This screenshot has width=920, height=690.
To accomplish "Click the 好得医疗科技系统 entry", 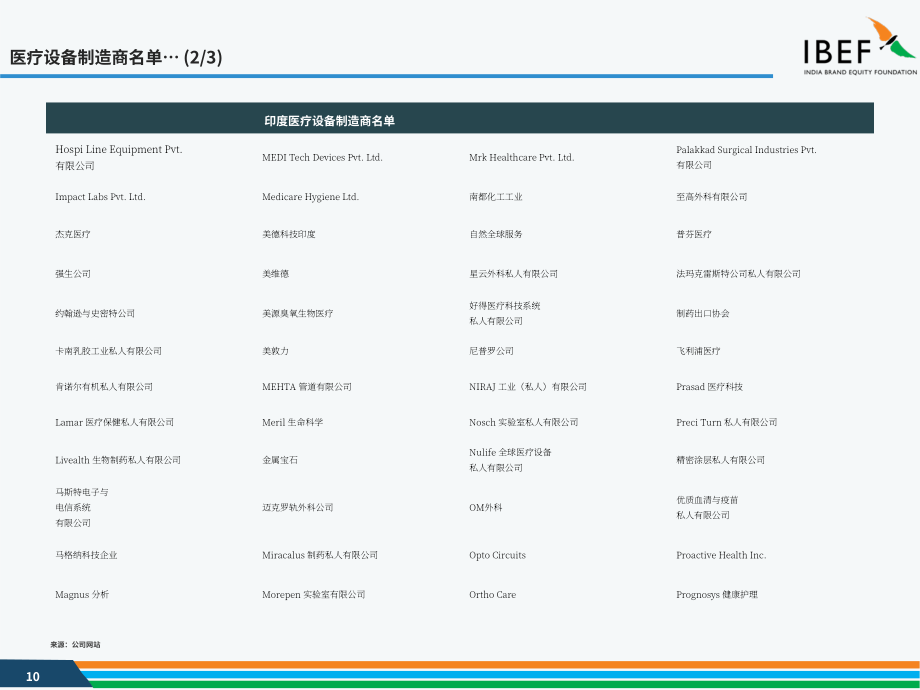I will (x=505, y=313).
